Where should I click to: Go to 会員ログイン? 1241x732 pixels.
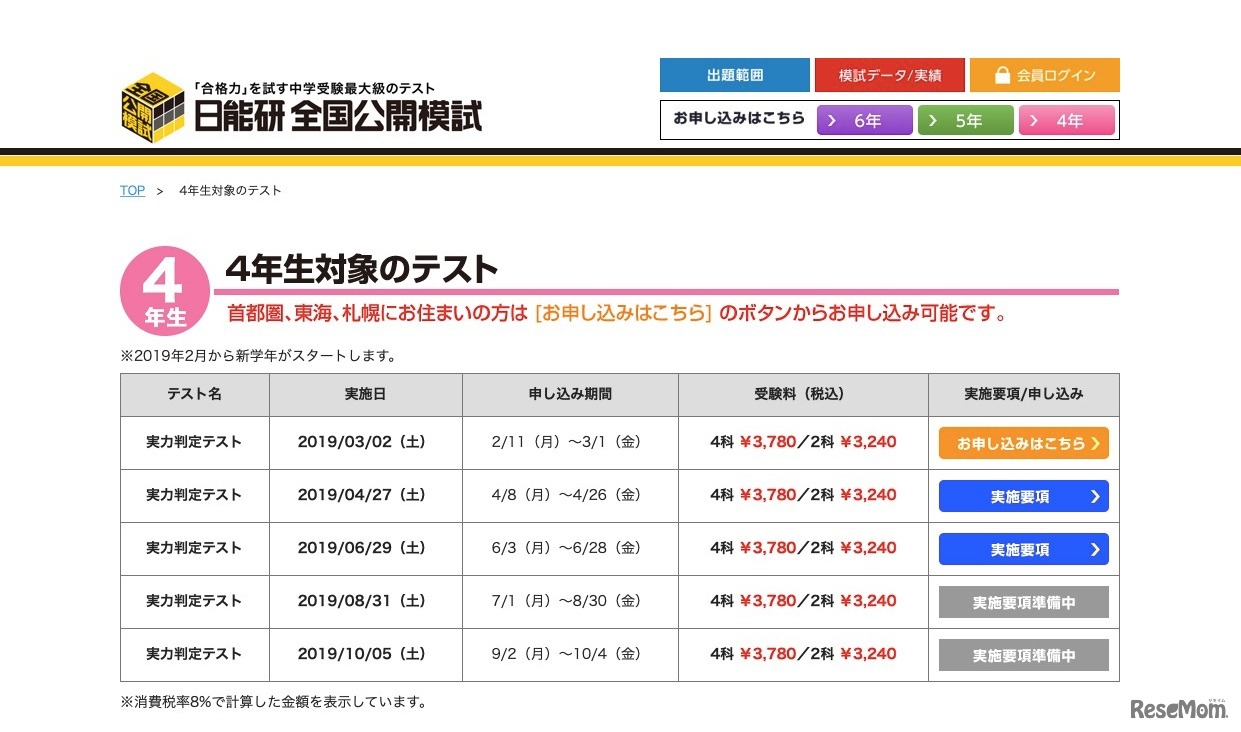(1044, 74)
